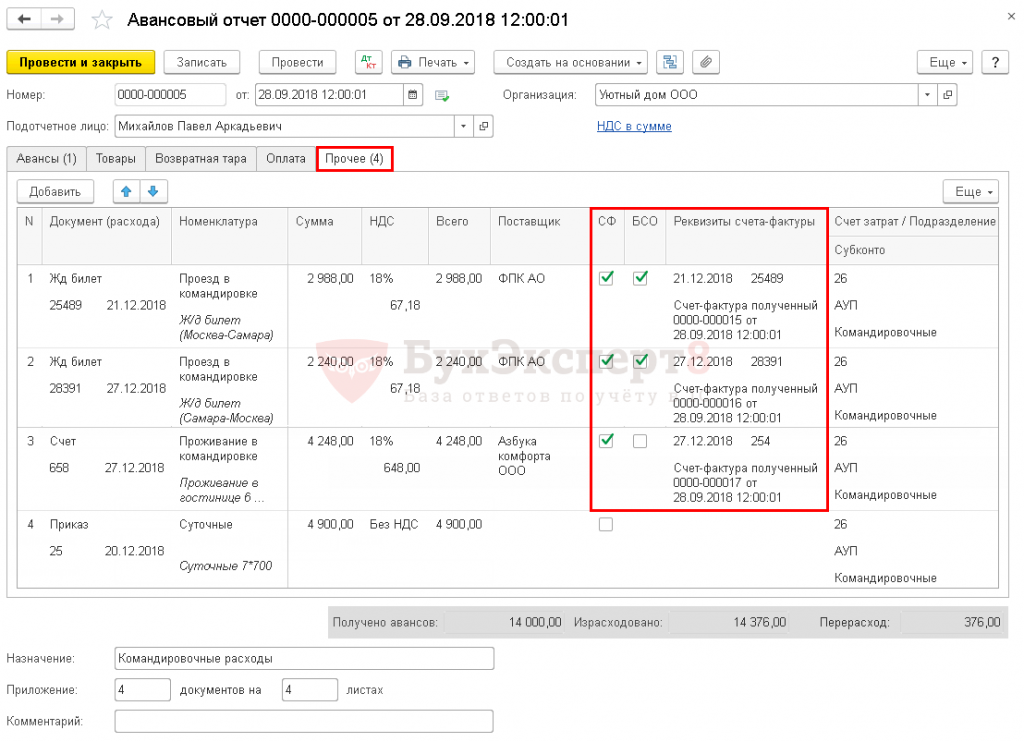Screen dimensions: 1024x742
Task: Open Организация record with the open-form icon
Action: pyautogui.click(x=948, y=95)
